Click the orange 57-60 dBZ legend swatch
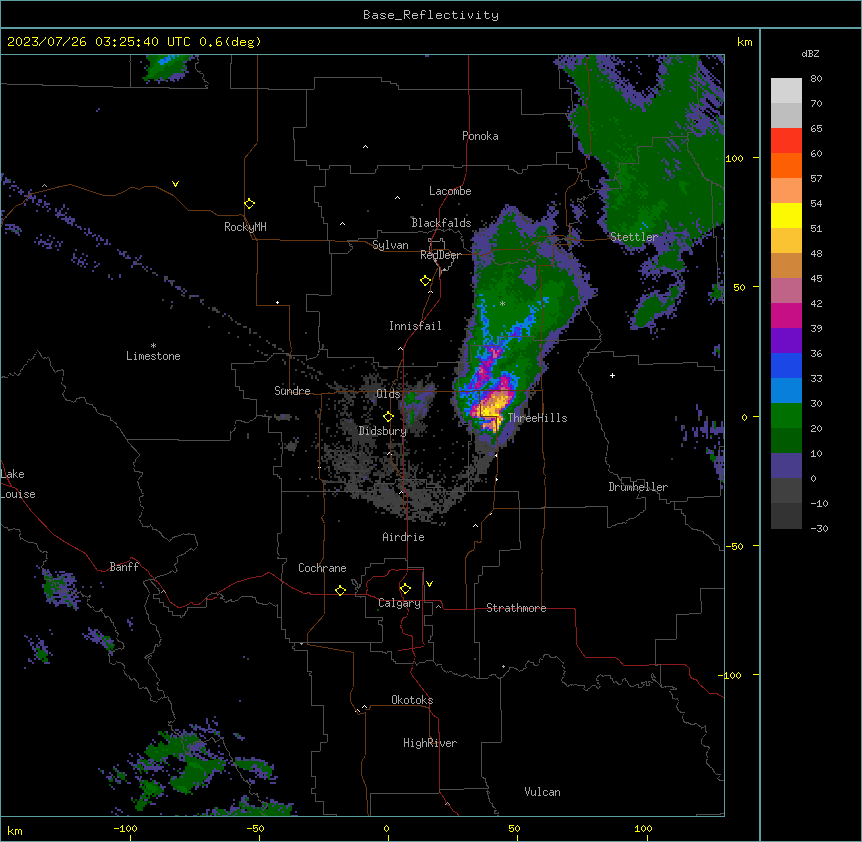862x842 pixels. coord(786,165)
